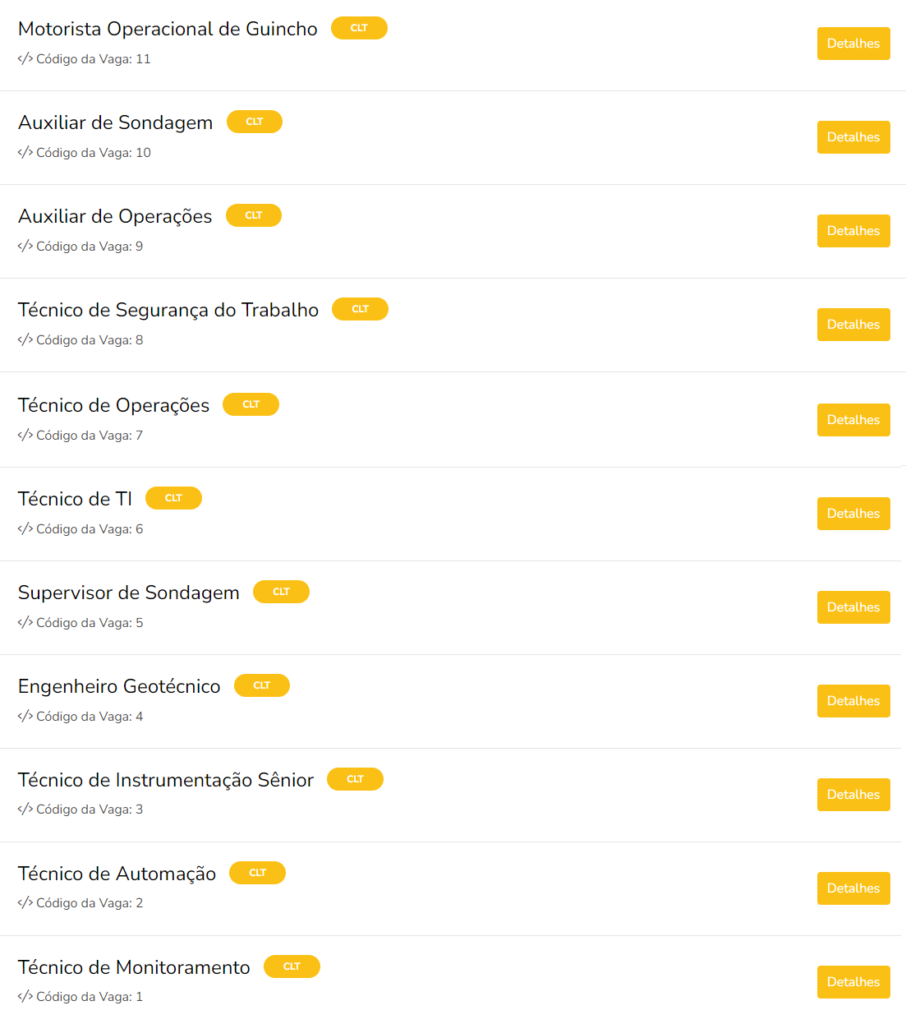Click CLT badge next to Engenheiro Geotécnico
Screen dimensions: 906x1024
[x=261, y=685]
